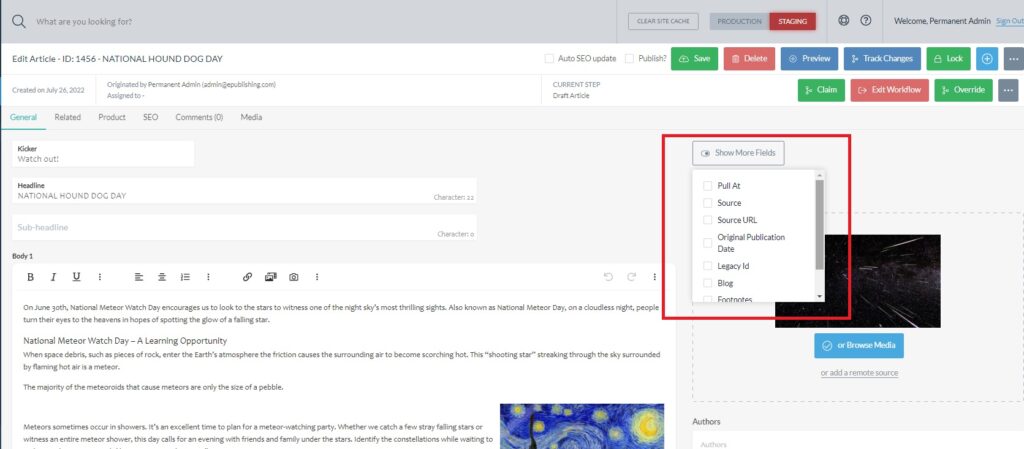Click the blue plus add icon
The image size is (1024, 449).
[x=987, y=59]
